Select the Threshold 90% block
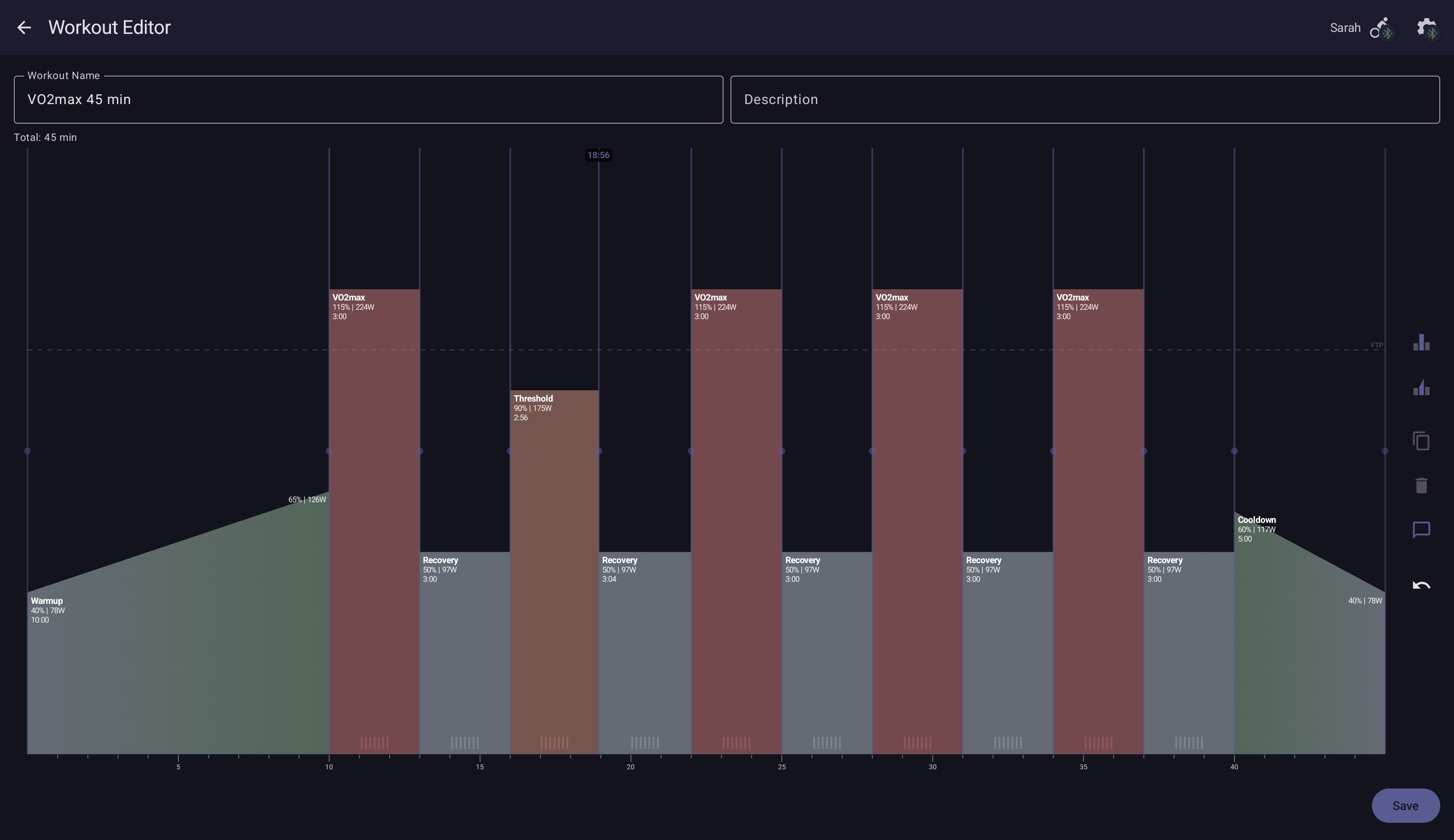 [554, 572]
